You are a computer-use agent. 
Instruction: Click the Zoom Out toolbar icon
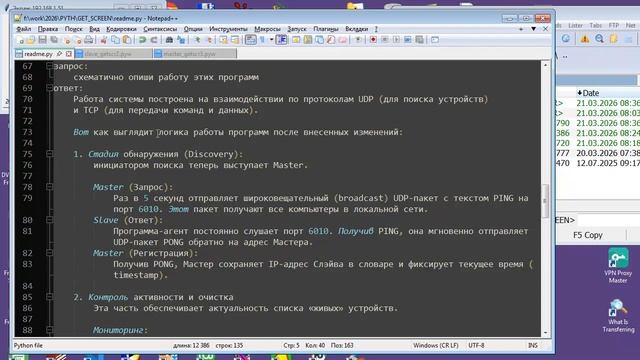point(209,40)
